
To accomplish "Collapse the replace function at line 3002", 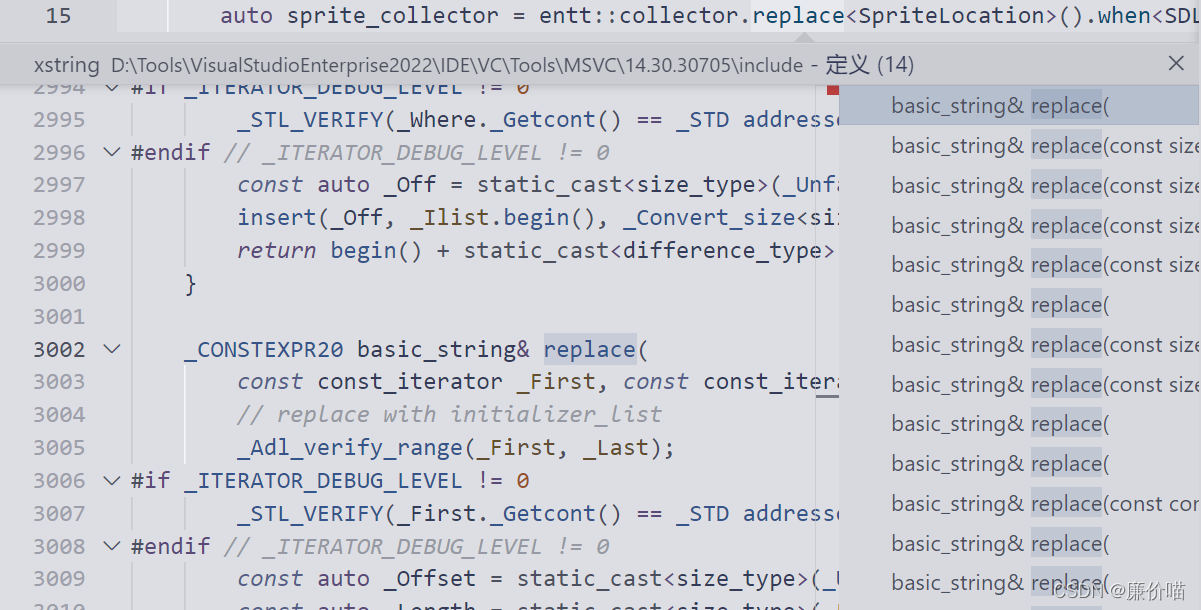I will click(x=111, y=349).
